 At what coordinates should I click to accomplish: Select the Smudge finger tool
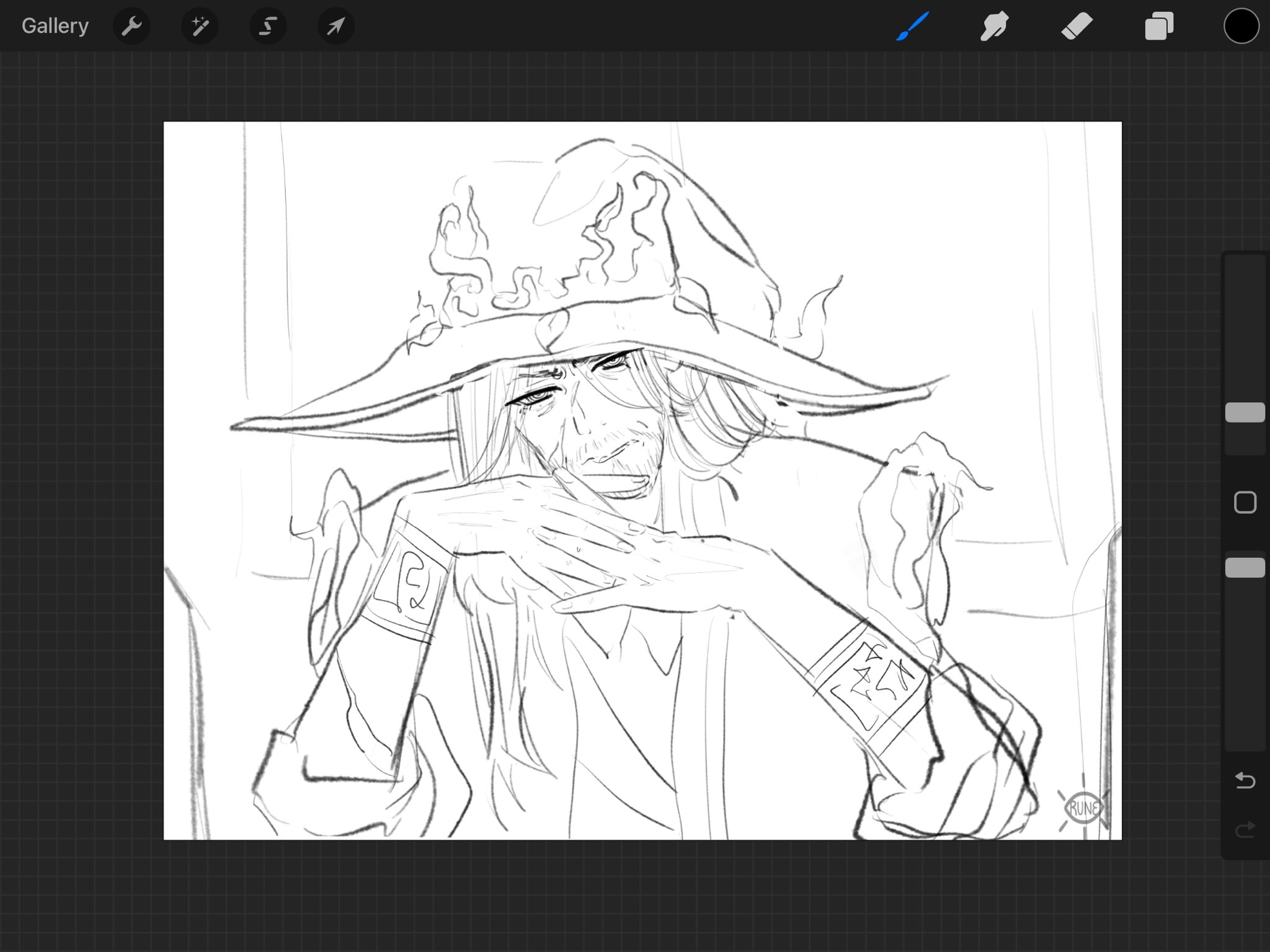click(994, 26)
